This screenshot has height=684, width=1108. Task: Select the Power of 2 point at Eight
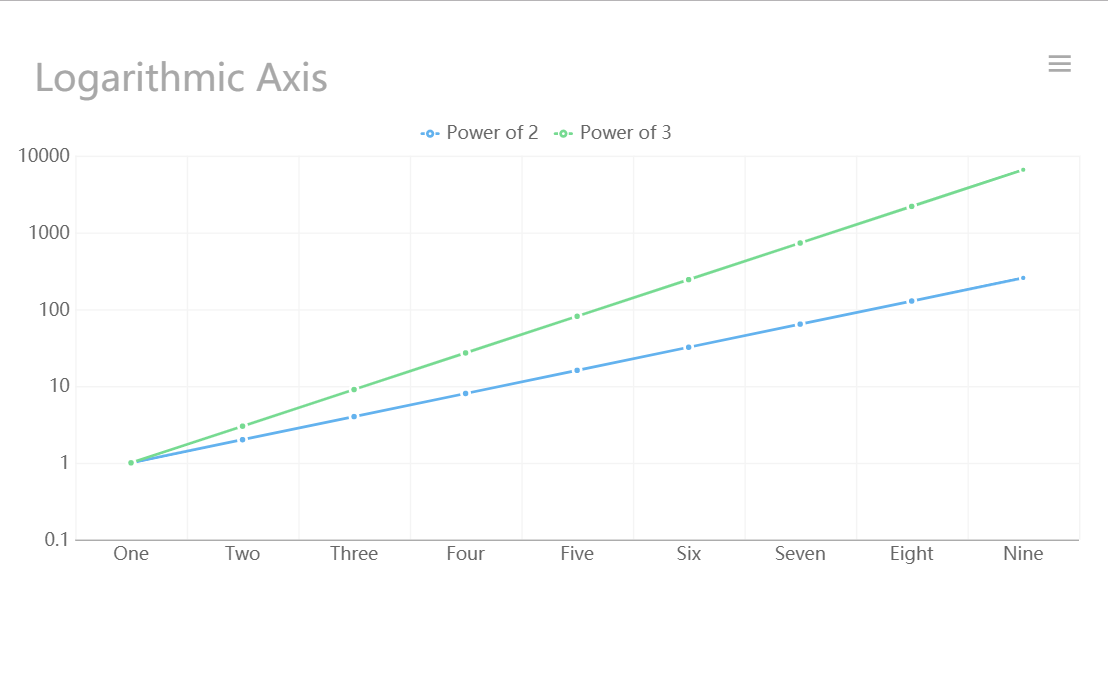[912, 301]
